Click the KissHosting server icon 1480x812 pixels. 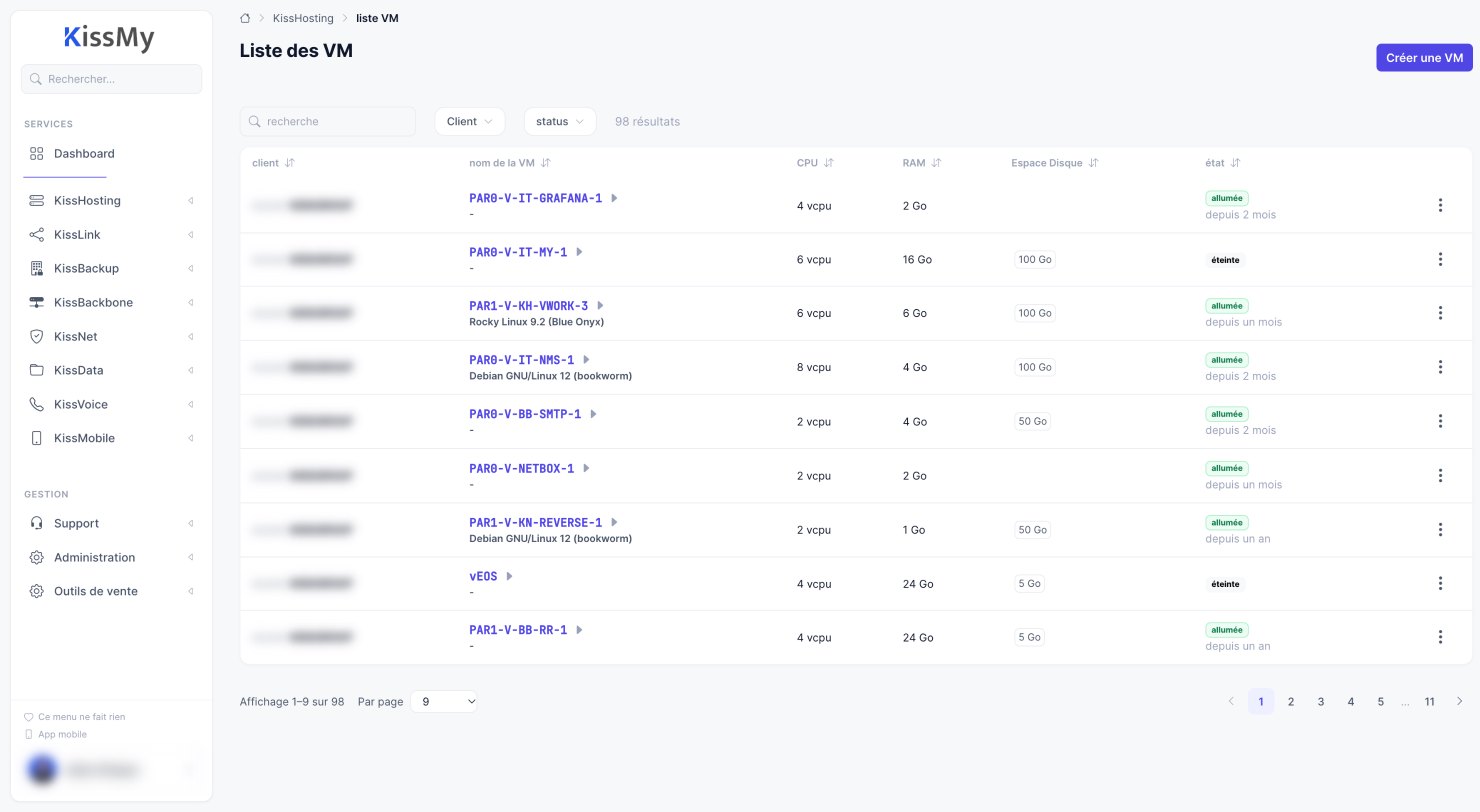click(37, 201)
